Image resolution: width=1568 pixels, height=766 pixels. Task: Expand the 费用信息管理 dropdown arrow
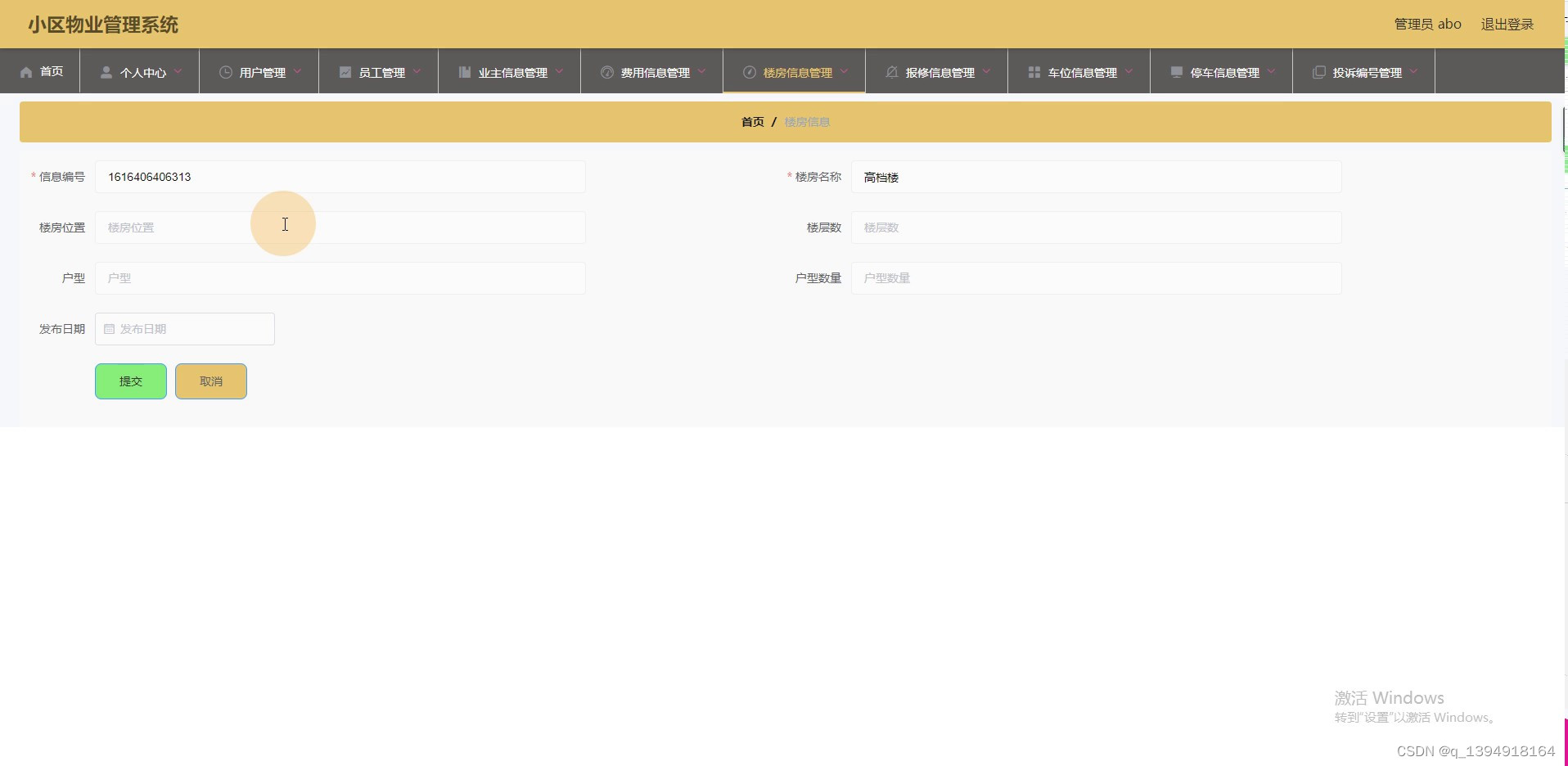pos(701,71)
